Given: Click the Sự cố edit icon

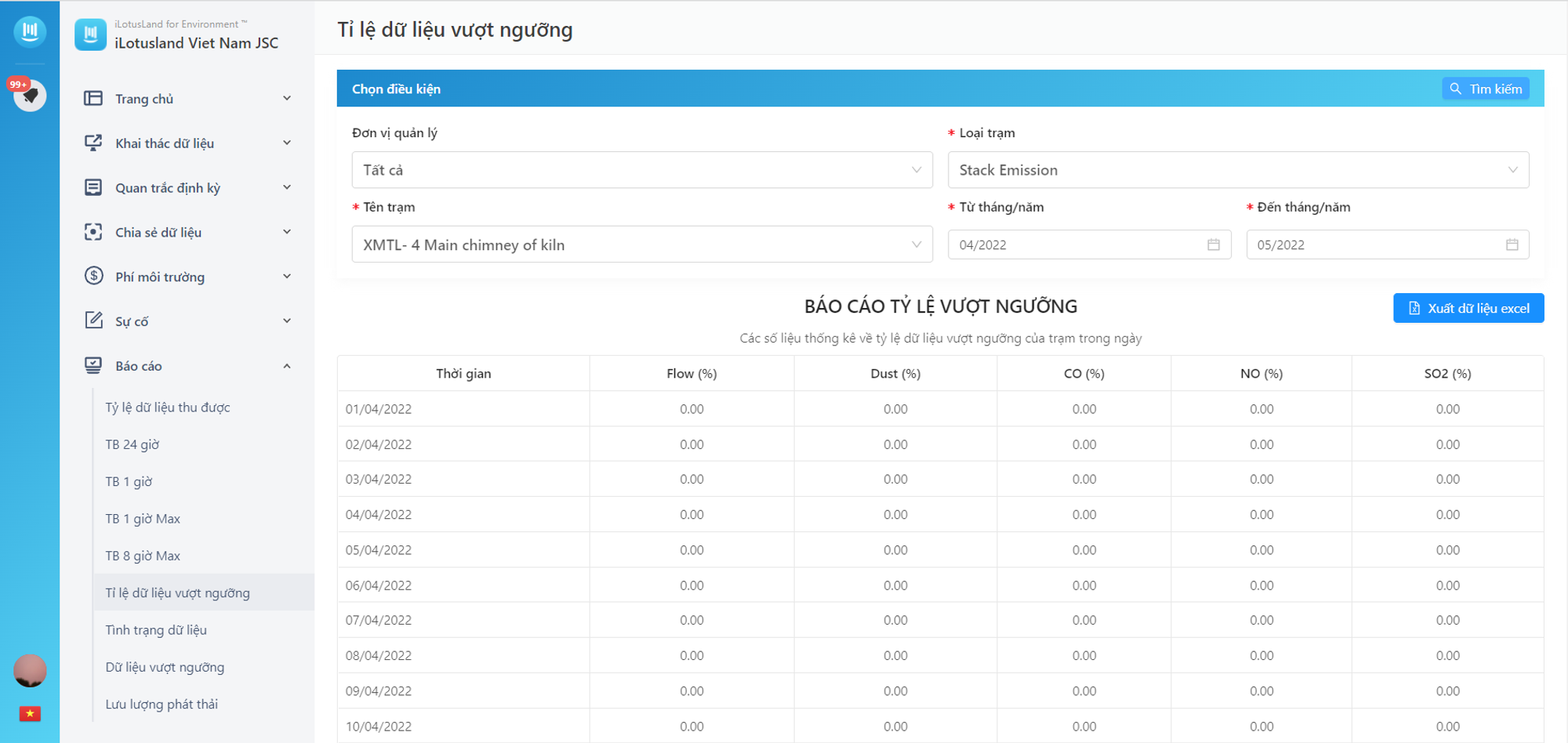Looking at the screenshot, I should [x=93, y=321].
